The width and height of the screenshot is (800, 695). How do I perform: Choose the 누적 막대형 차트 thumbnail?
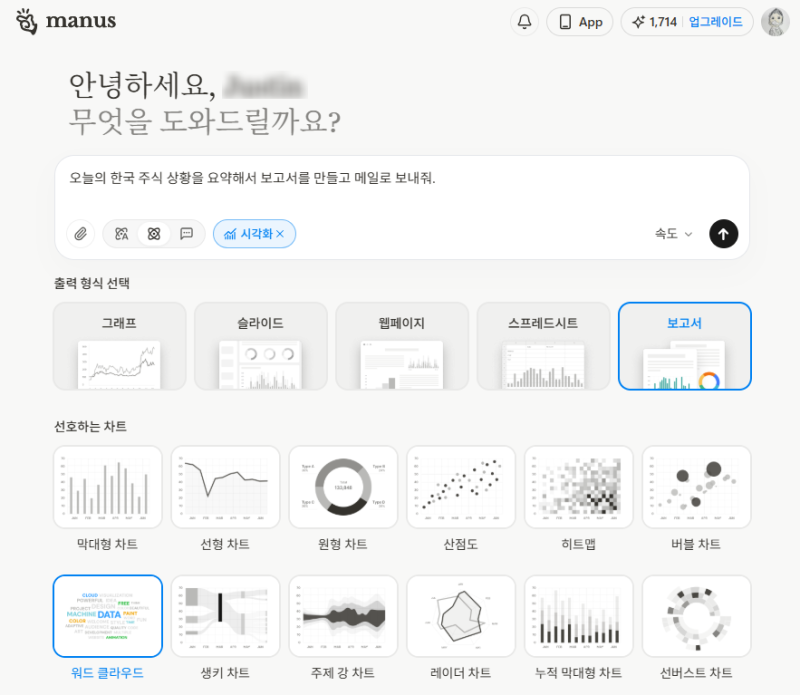click(579, 616)
